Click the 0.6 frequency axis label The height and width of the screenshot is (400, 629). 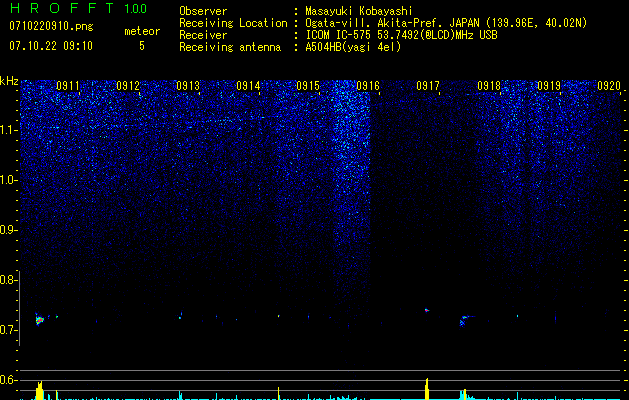point(8,380)
